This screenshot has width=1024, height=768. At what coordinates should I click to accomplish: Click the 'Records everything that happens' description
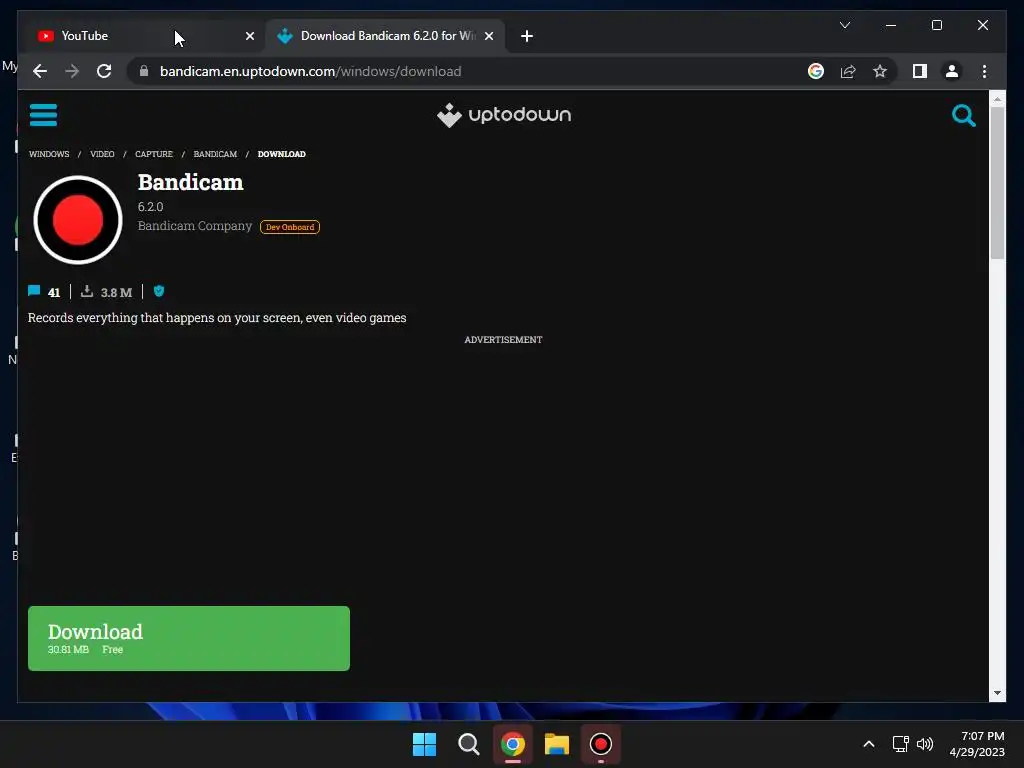coord(217,318)
